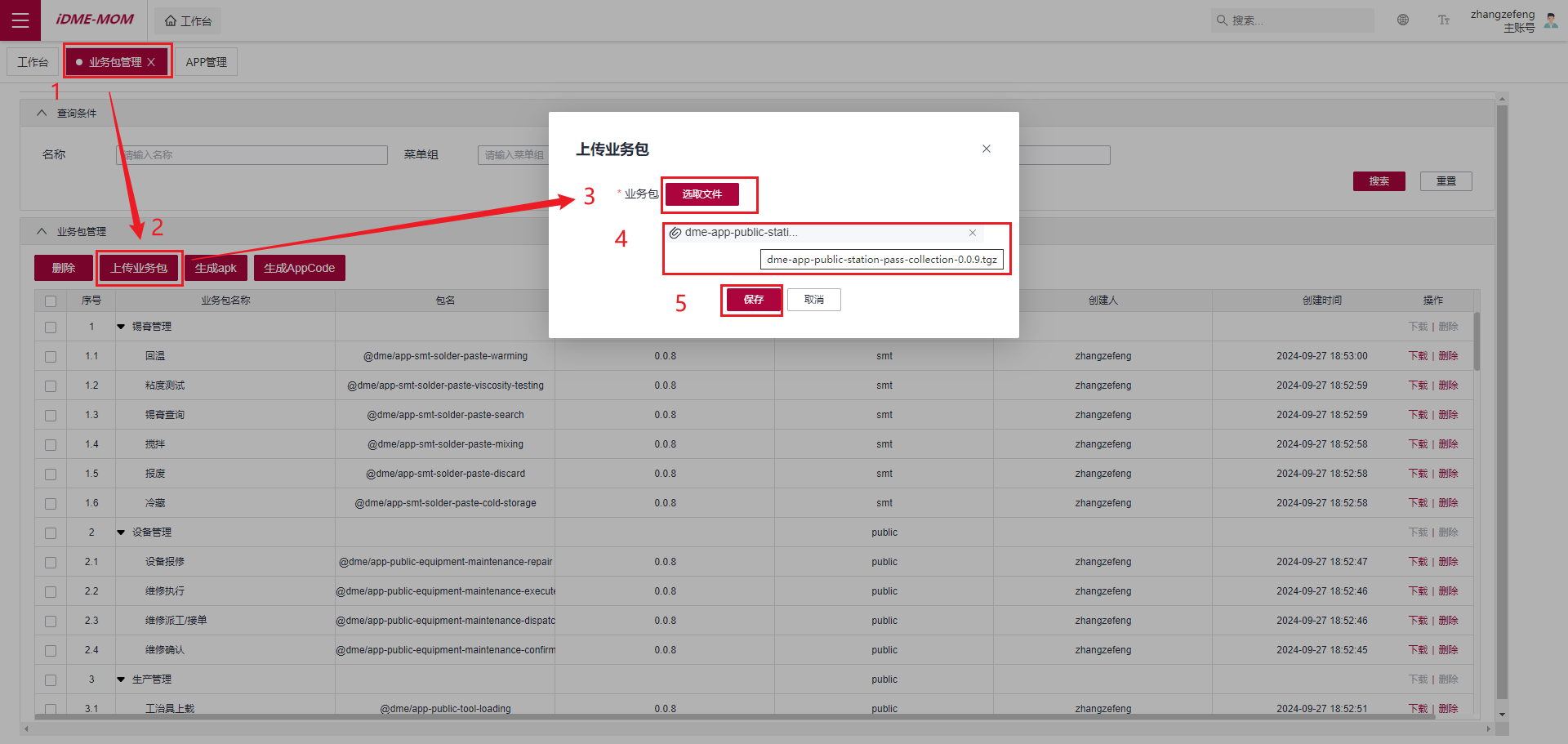The width and height of the screenshot is (1568, 744).
Task: Switch to the 工作台 tab
Action: 33,62
